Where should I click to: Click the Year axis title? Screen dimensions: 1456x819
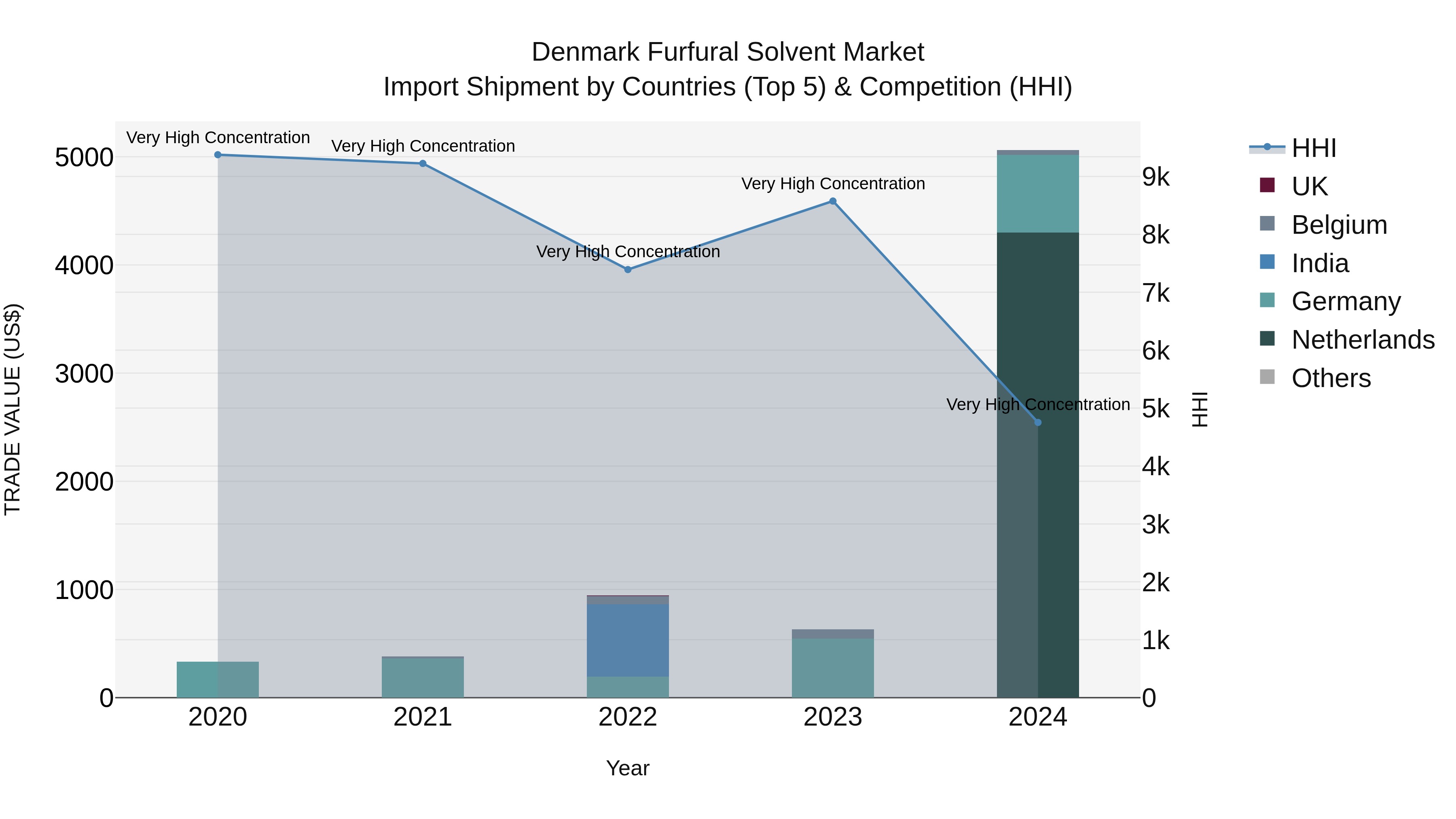[x=627, y=769]
